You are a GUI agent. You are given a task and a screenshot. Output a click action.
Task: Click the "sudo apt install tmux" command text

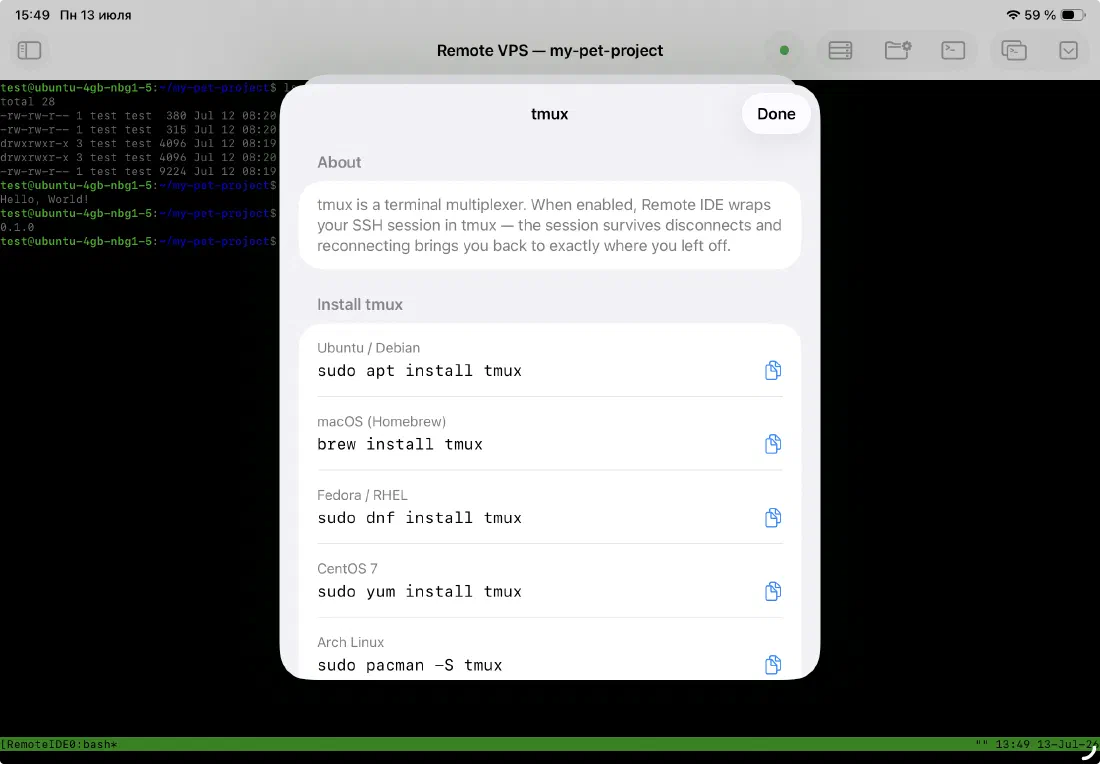[x=420, y=370]
